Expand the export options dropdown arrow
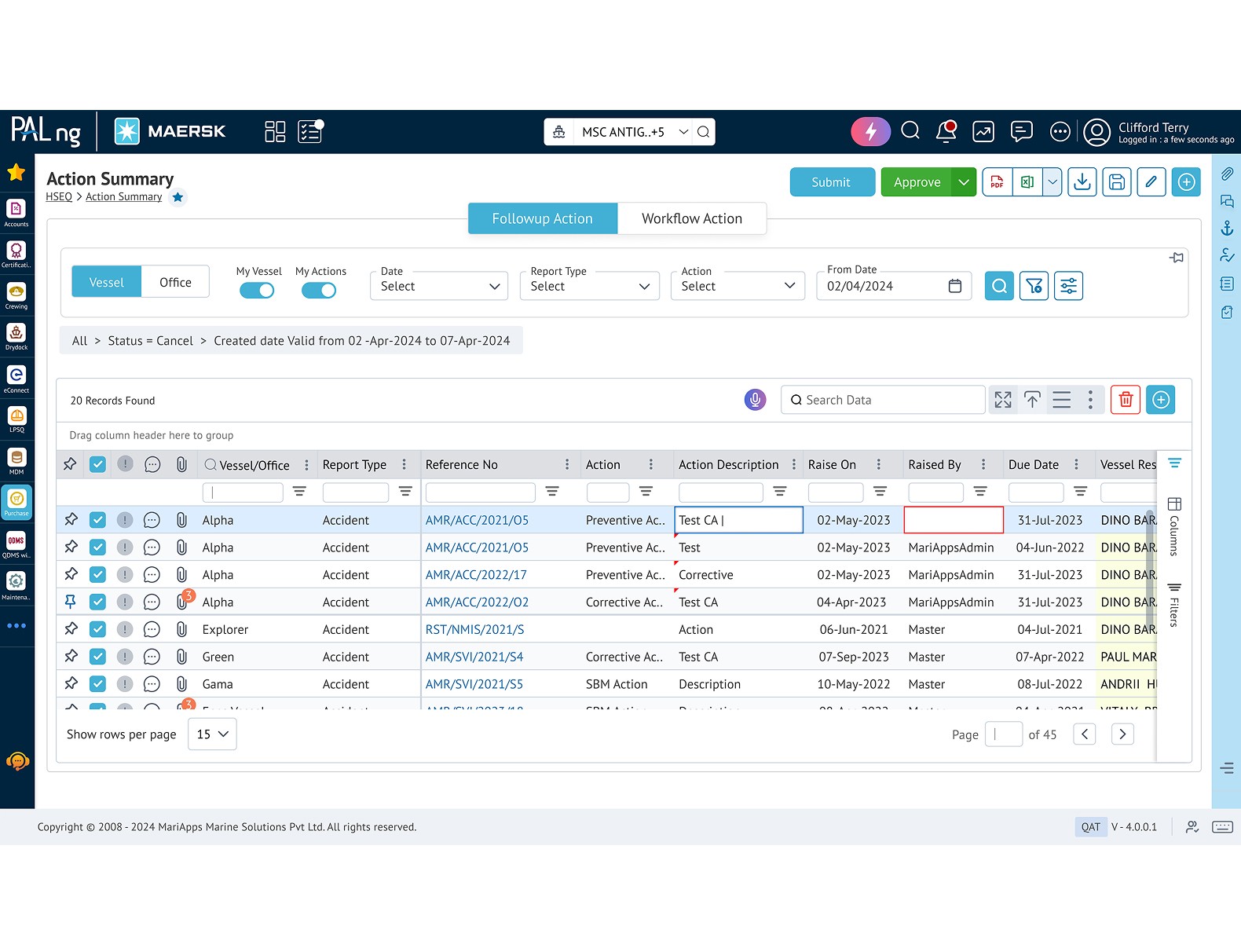 [1052, 182]
